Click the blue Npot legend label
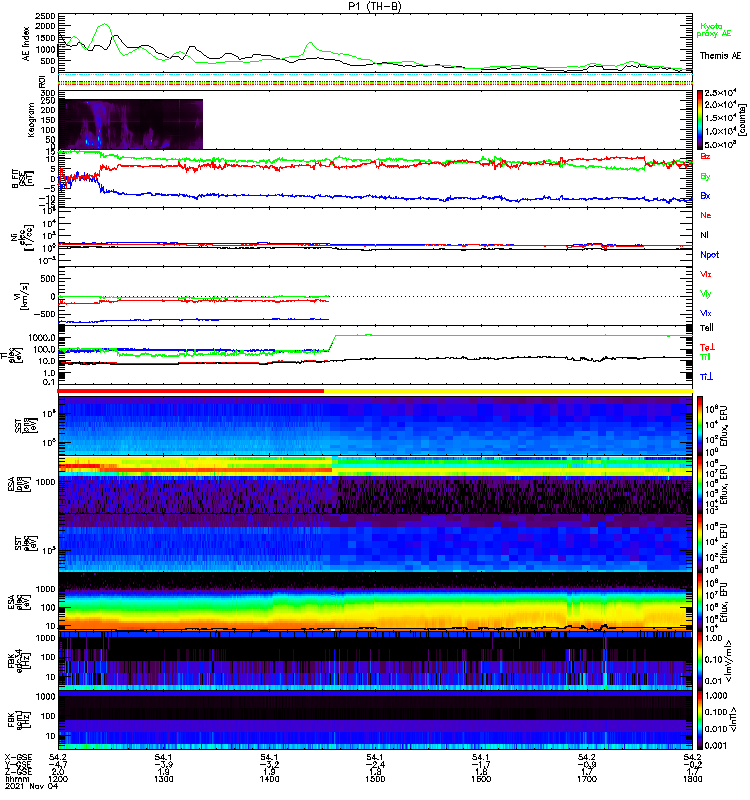The width and height of the screenshot is (750, 800). click(710, 255)
